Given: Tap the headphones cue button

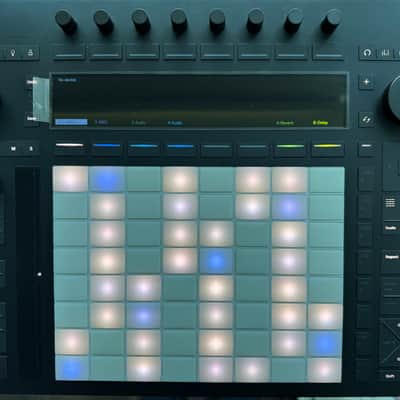Looking at the screenshot, I should point(367,53).
